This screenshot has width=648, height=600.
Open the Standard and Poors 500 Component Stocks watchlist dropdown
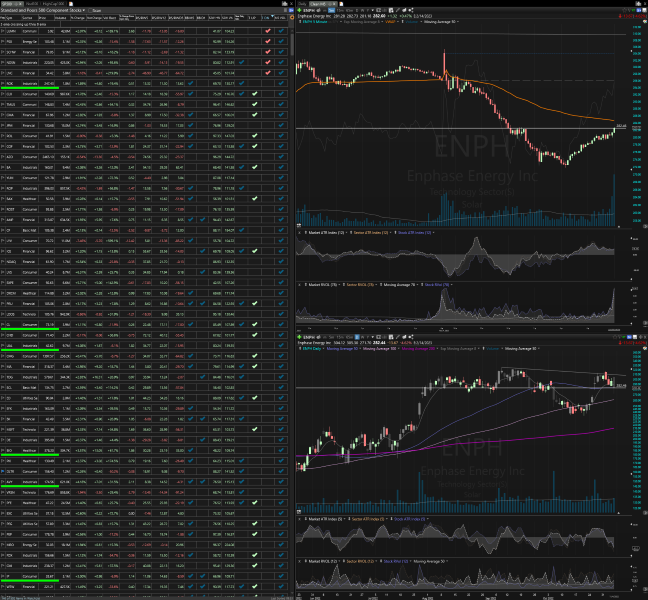(83, 10)
